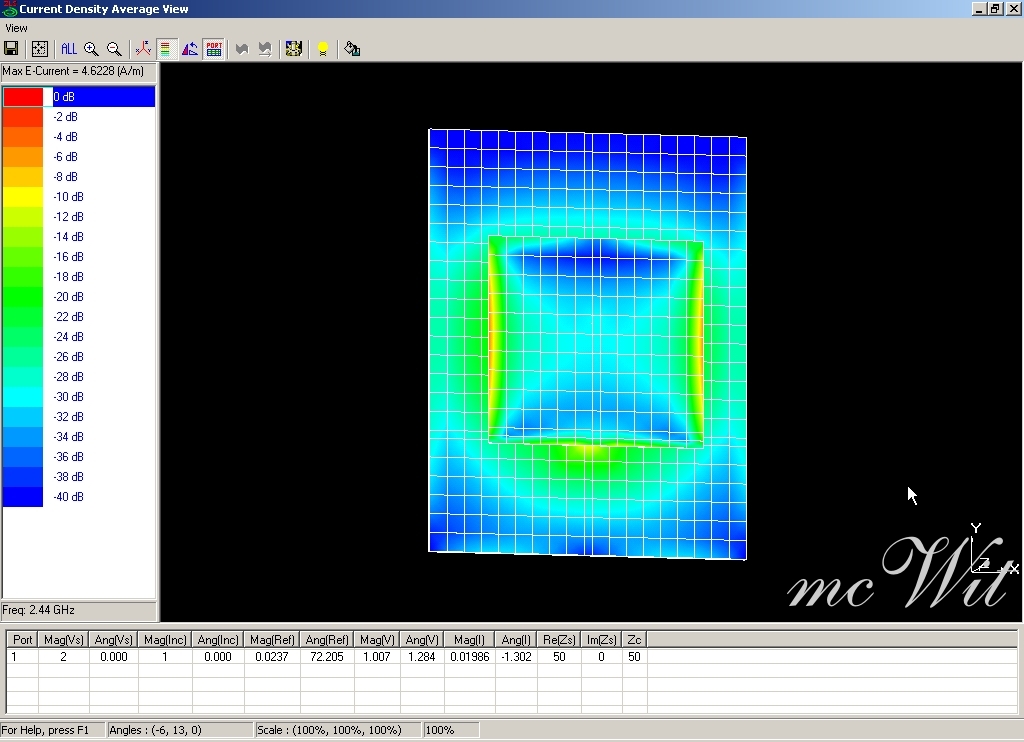This screenshot has width=1024, height=742.
Task: Select port 1 row in table
Action: (15, 657)
